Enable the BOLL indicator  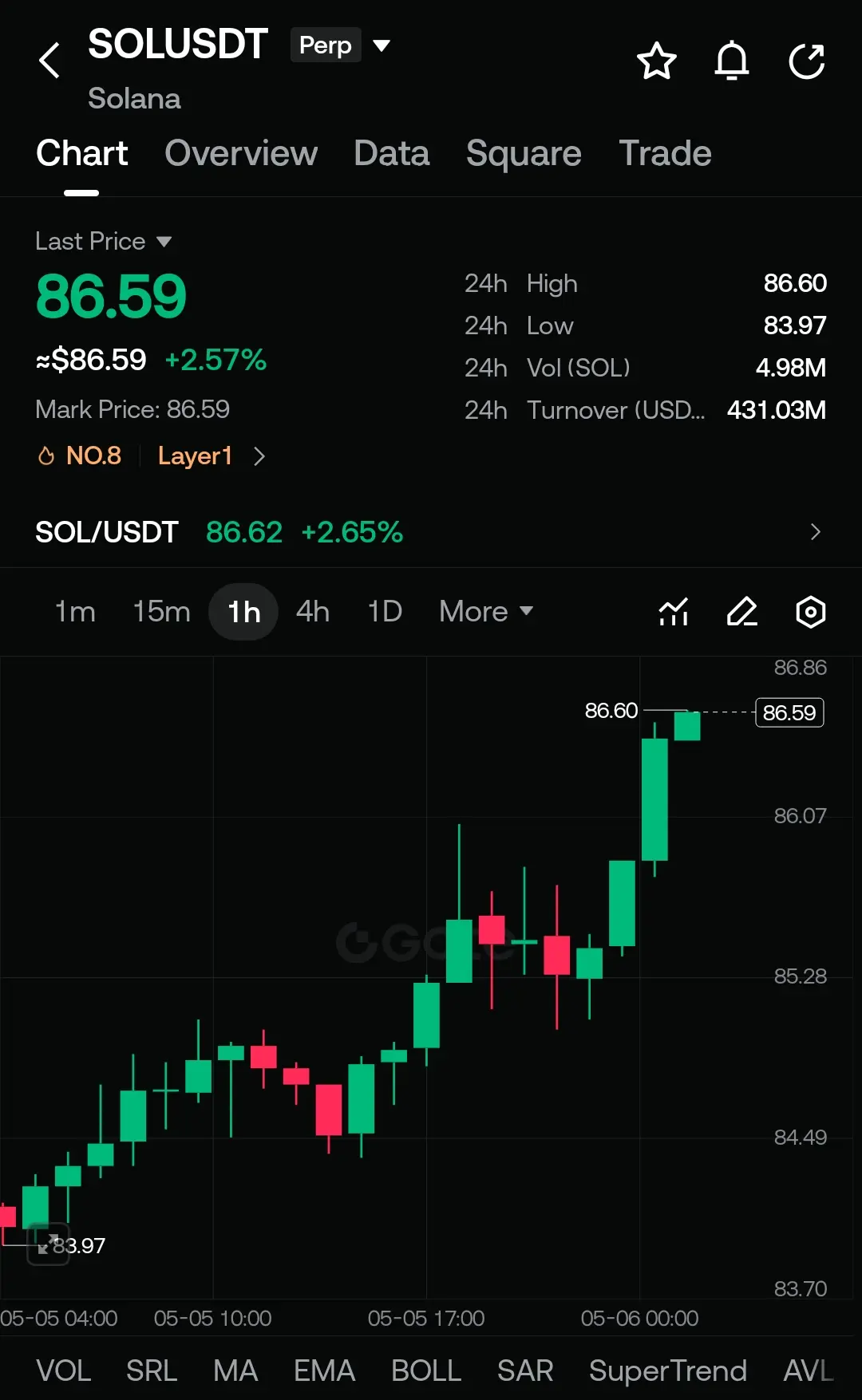[x=426, y=1370]
